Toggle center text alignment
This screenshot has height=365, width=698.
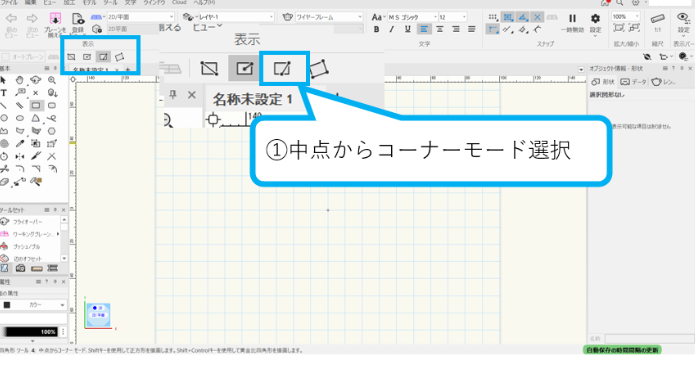click(440, 29)
